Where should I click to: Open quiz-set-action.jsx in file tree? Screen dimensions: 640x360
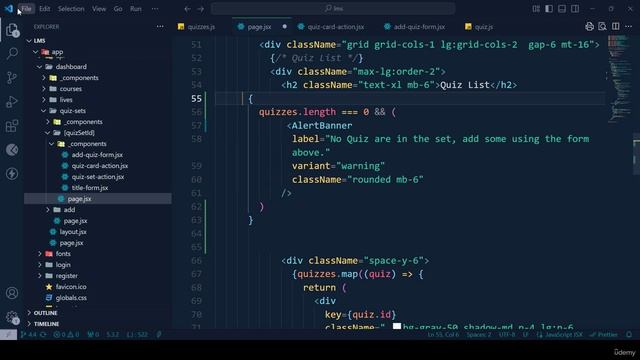click(x=98, y=177)
